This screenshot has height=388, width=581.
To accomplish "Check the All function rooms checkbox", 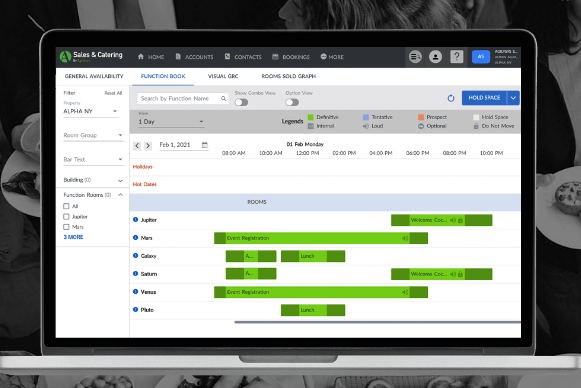I will [66, 206].
